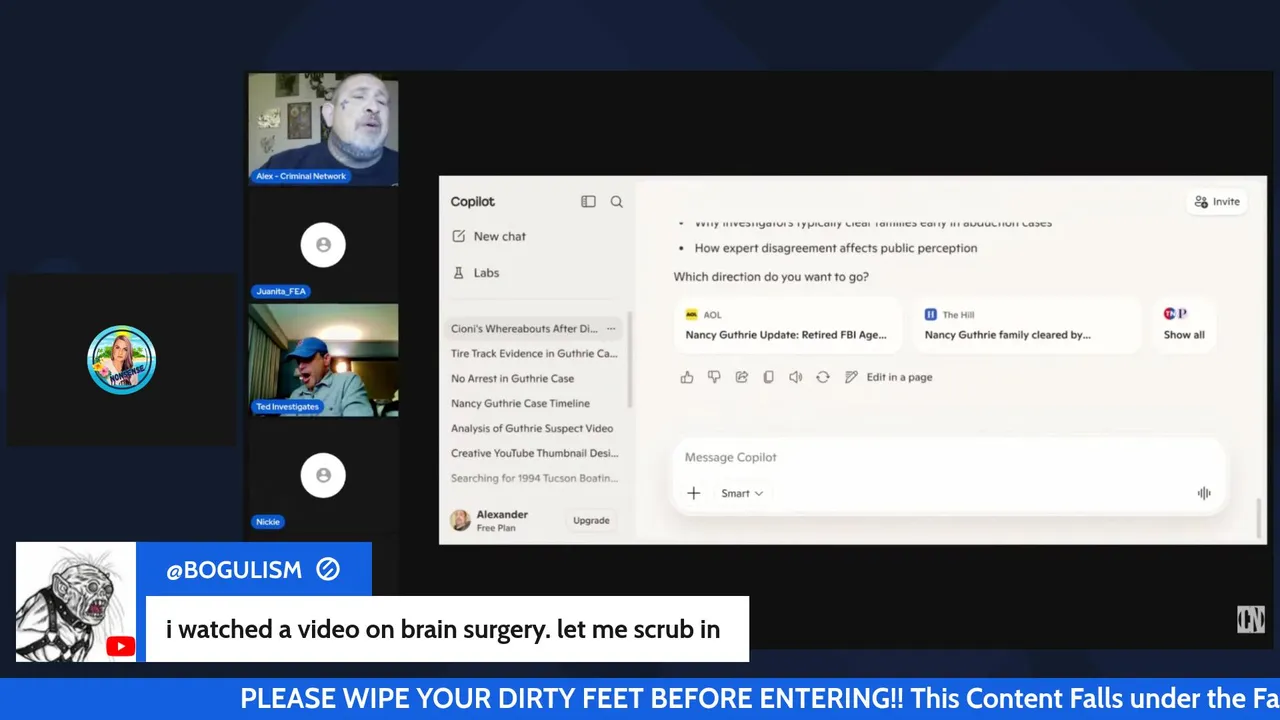Screen dimensions: 1280x720
Task: Click the round Nonsense avatar tile
Action: (x=121, y=359)
